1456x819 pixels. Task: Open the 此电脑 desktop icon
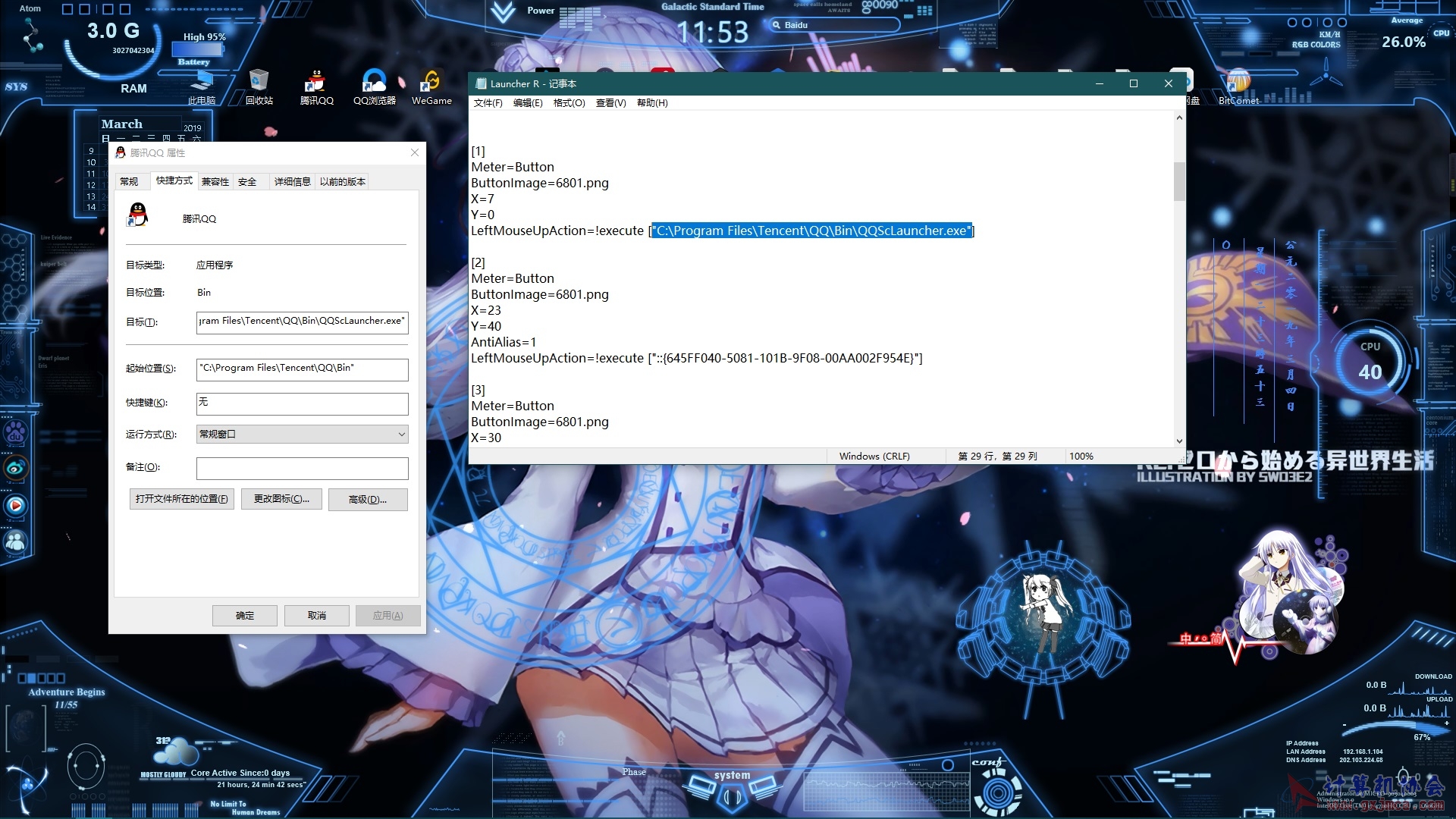[202, 86]
